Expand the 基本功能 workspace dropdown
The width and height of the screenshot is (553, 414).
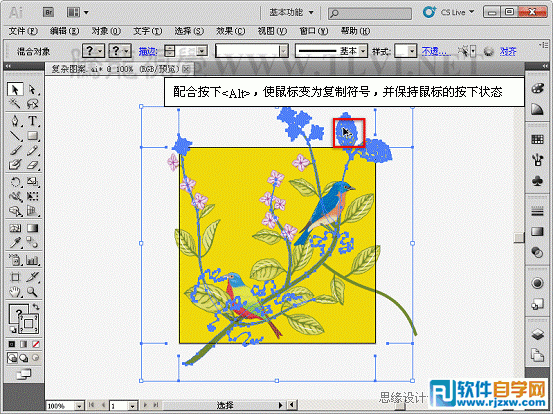click(x=291, y=13)
